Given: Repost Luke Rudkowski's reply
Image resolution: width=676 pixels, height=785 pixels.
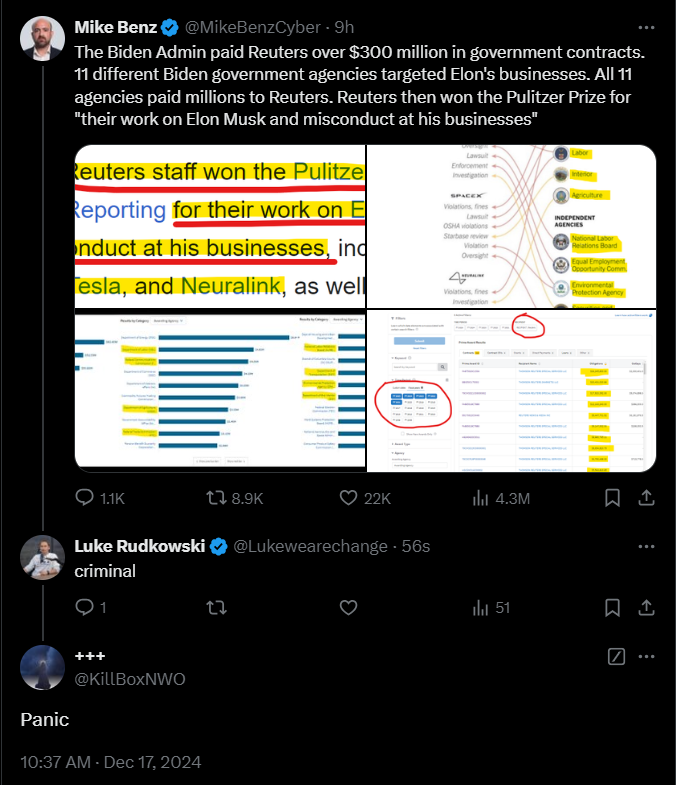Looking at the screenshot, I should tap(215, 607).
